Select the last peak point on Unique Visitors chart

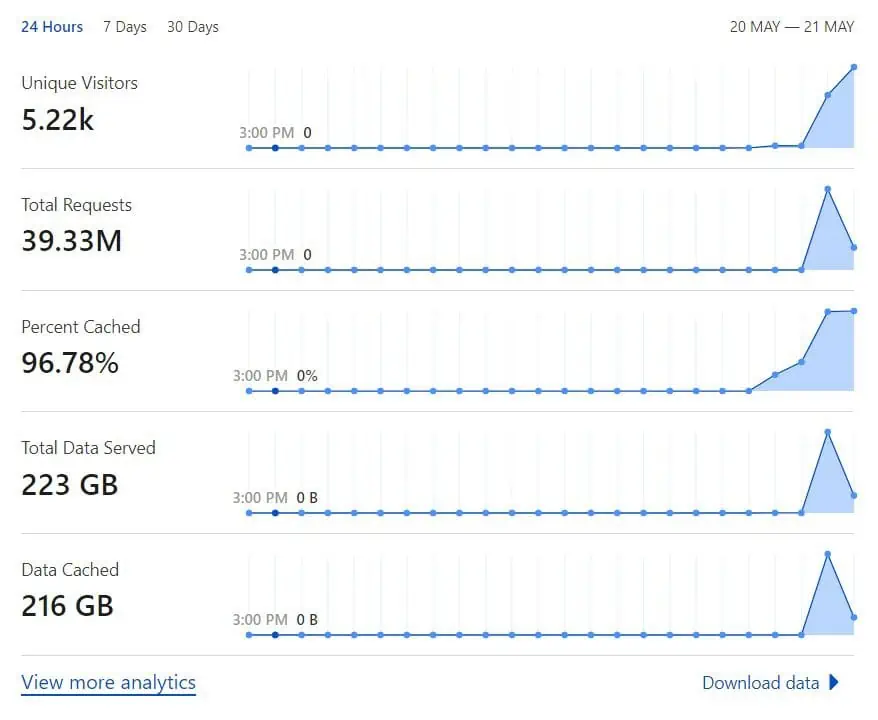(x=853, y=67)
